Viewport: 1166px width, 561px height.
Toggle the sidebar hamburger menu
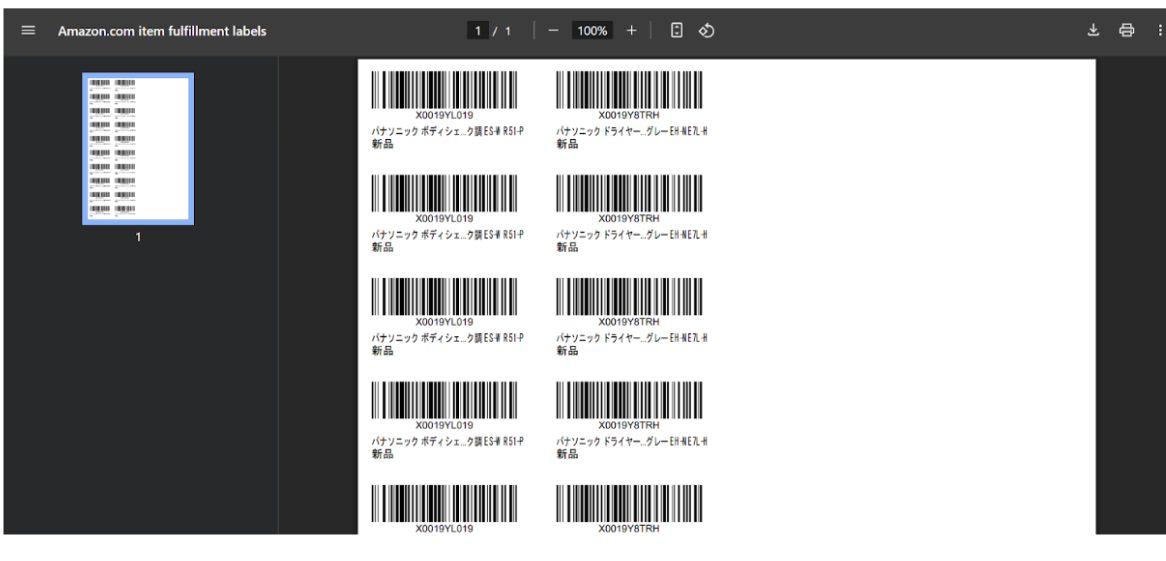pyautogui.click(x=28, y=31)
